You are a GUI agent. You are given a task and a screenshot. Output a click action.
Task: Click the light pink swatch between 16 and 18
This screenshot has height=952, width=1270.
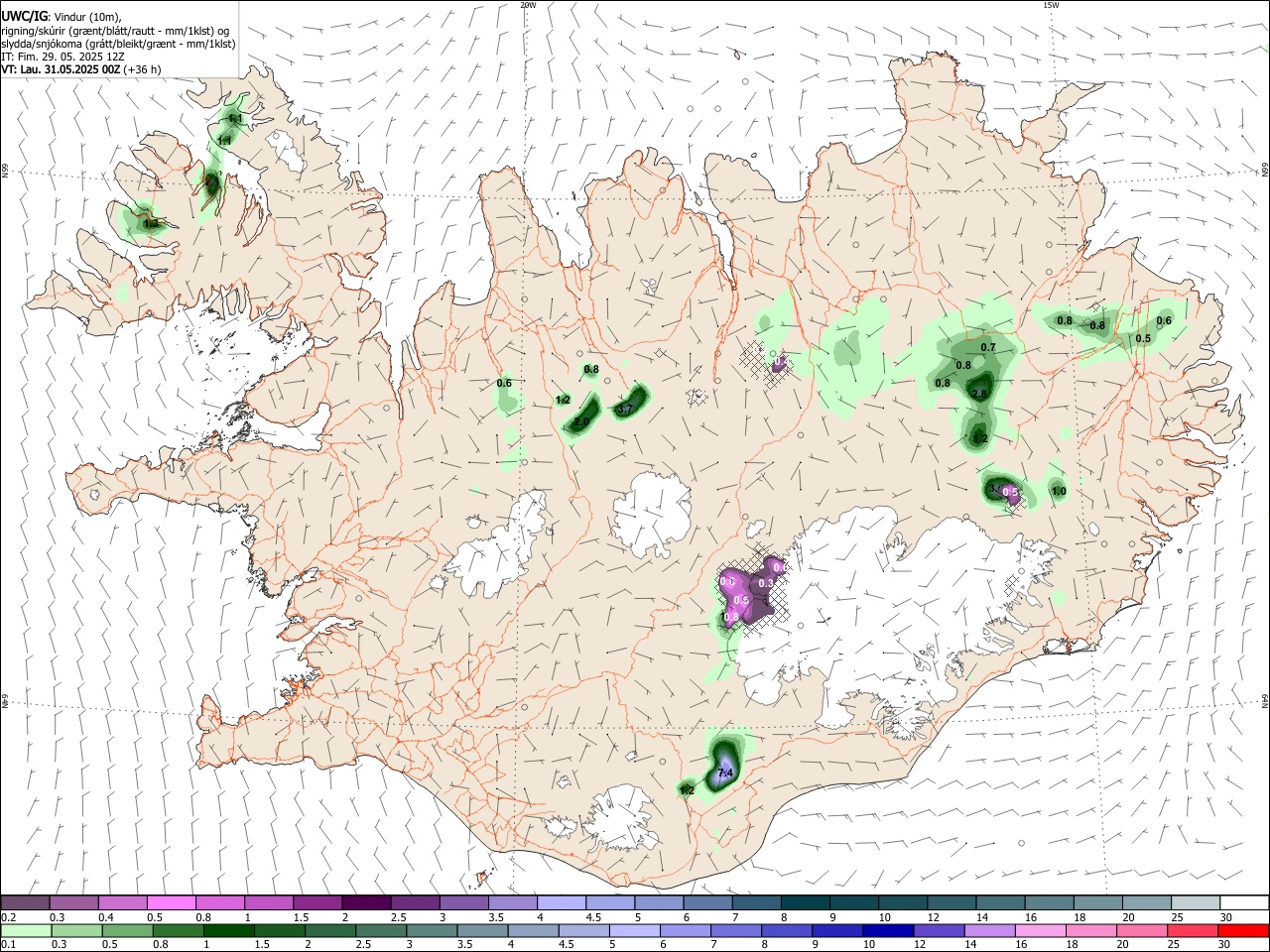(x=1041, y=930)
